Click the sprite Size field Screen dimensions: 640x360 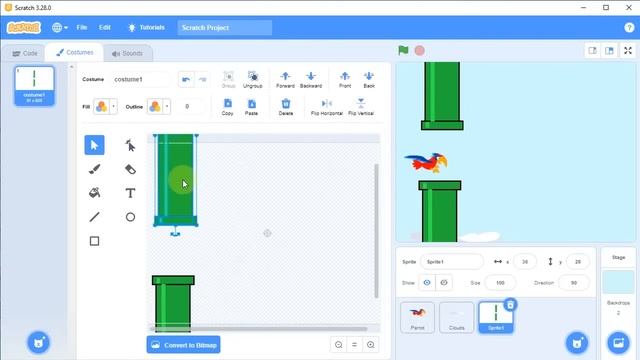click(x=500, y=282)
